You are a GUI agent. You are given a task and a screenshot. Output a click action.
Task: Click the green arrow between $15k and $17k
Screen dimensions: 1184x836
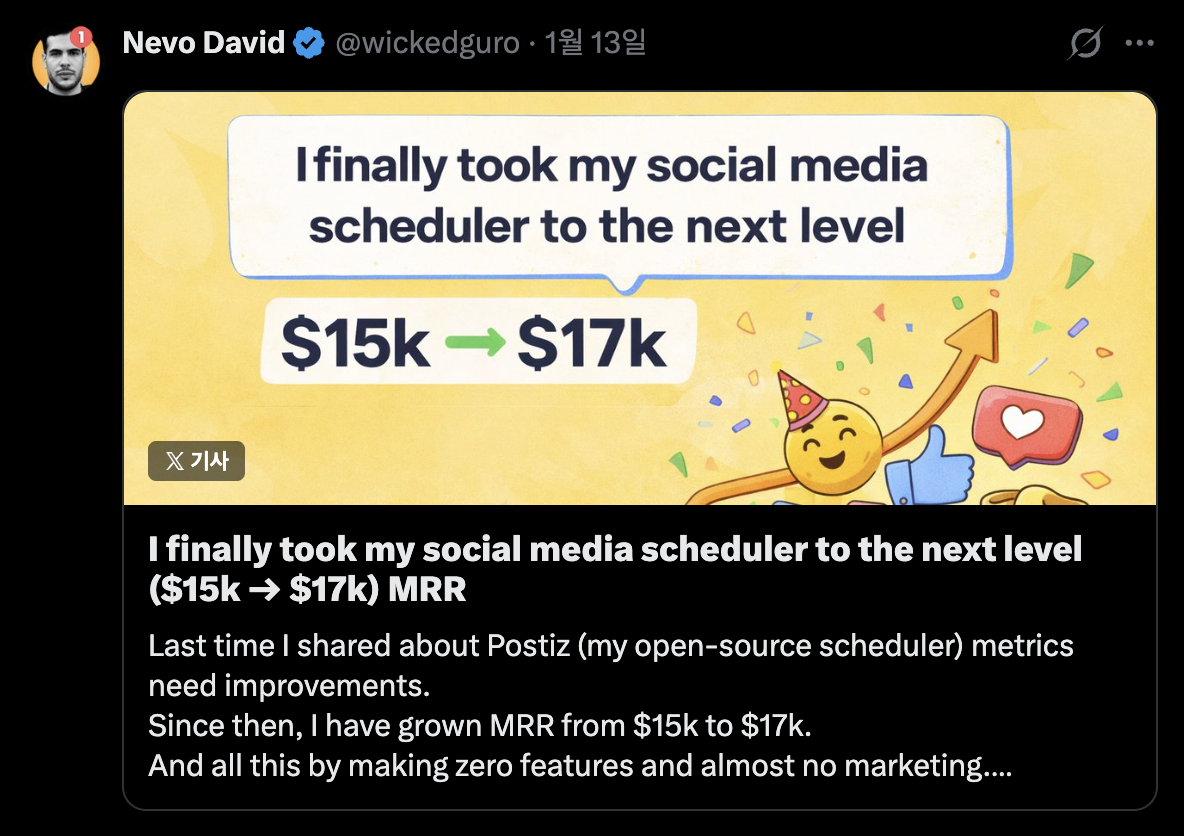pos(474,345)
